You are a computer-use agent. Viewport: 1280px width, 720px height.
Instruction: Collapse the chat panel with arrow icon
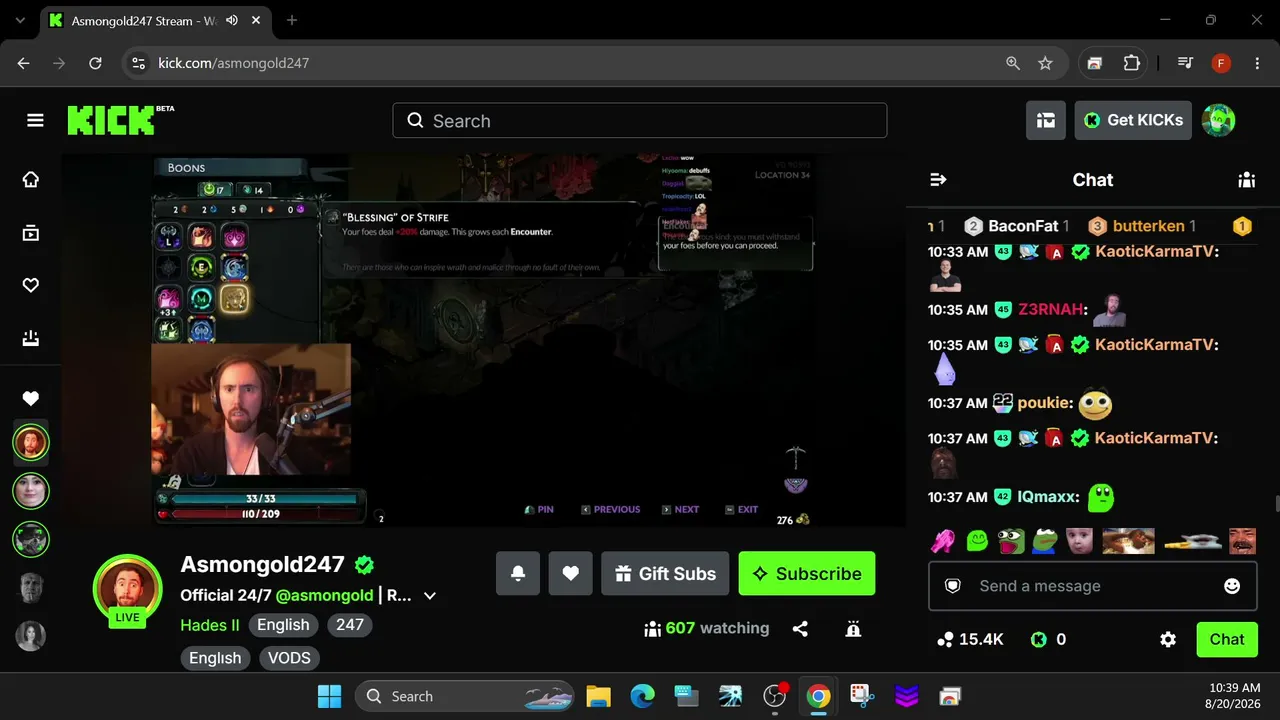938,180
